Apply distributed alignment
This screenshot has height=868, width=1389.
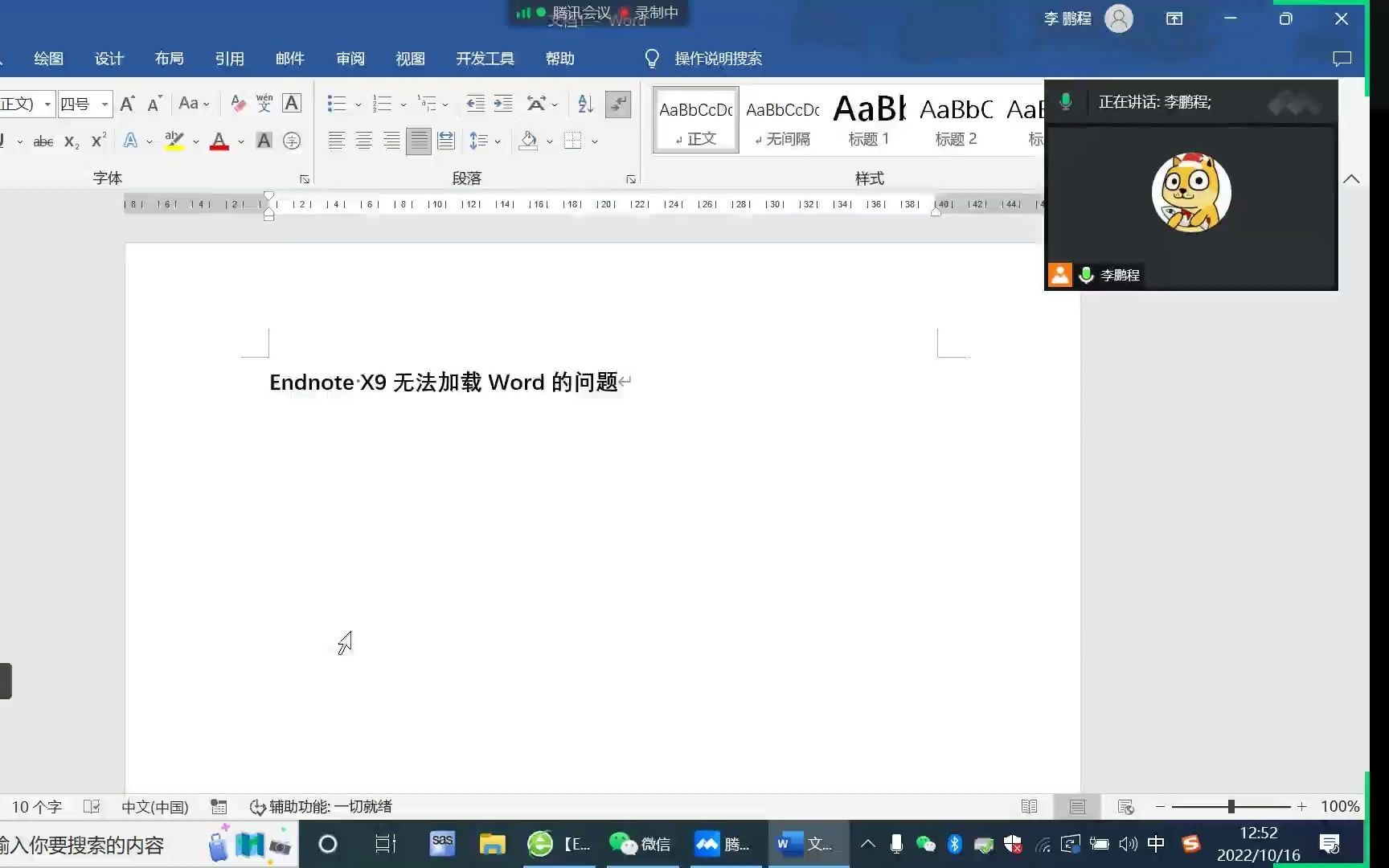tap(446, 141)
